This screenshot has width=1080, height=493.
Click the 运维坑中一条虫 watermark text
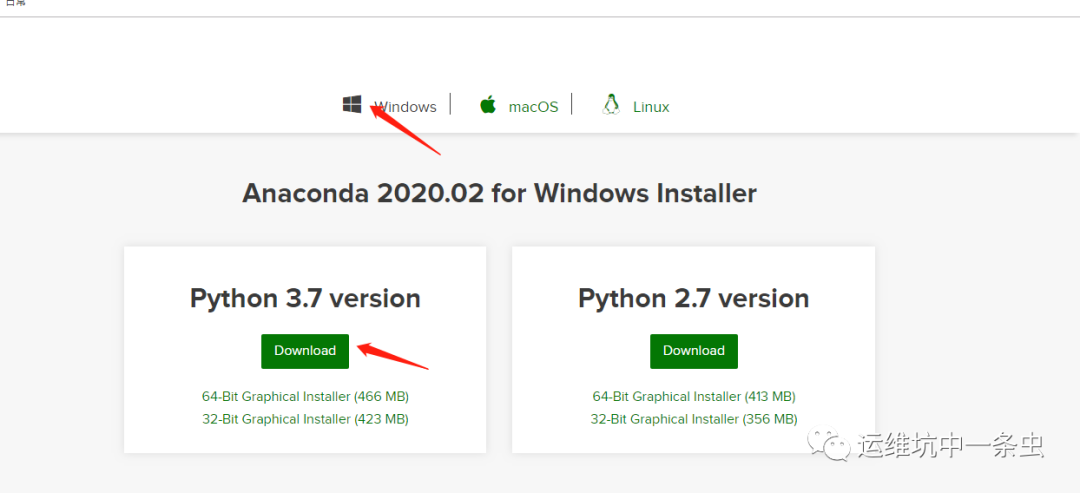[950, 445]
